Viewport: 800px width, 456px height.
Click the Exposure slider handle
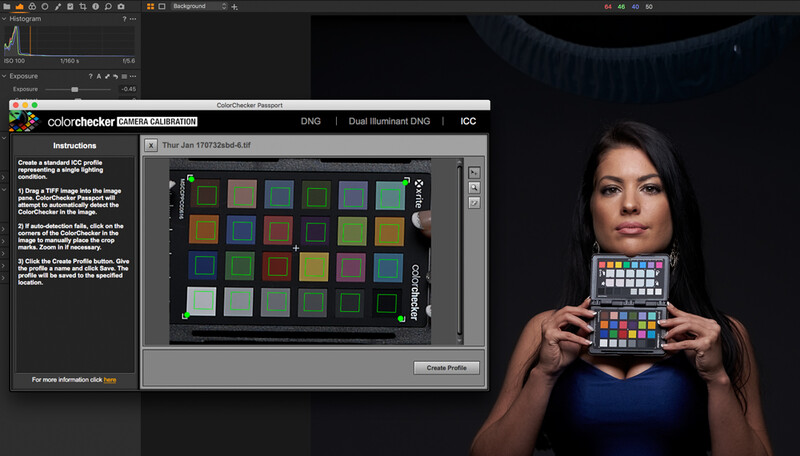point(74,89)
